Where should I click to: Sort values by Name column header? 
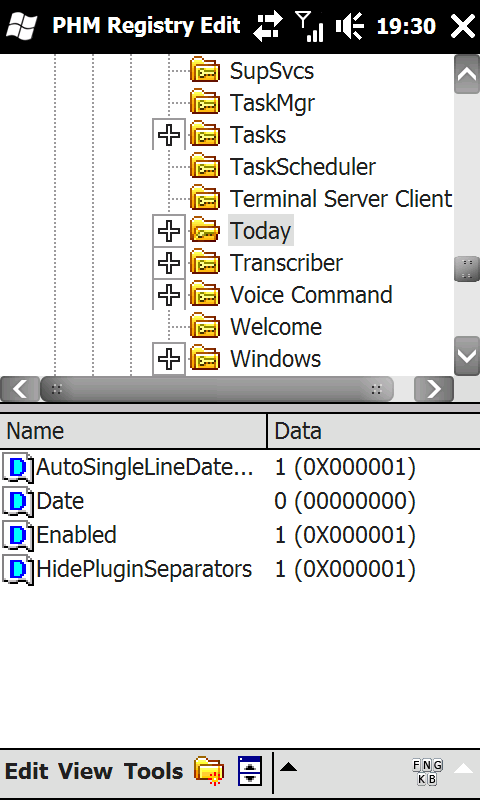click(133, 431)
